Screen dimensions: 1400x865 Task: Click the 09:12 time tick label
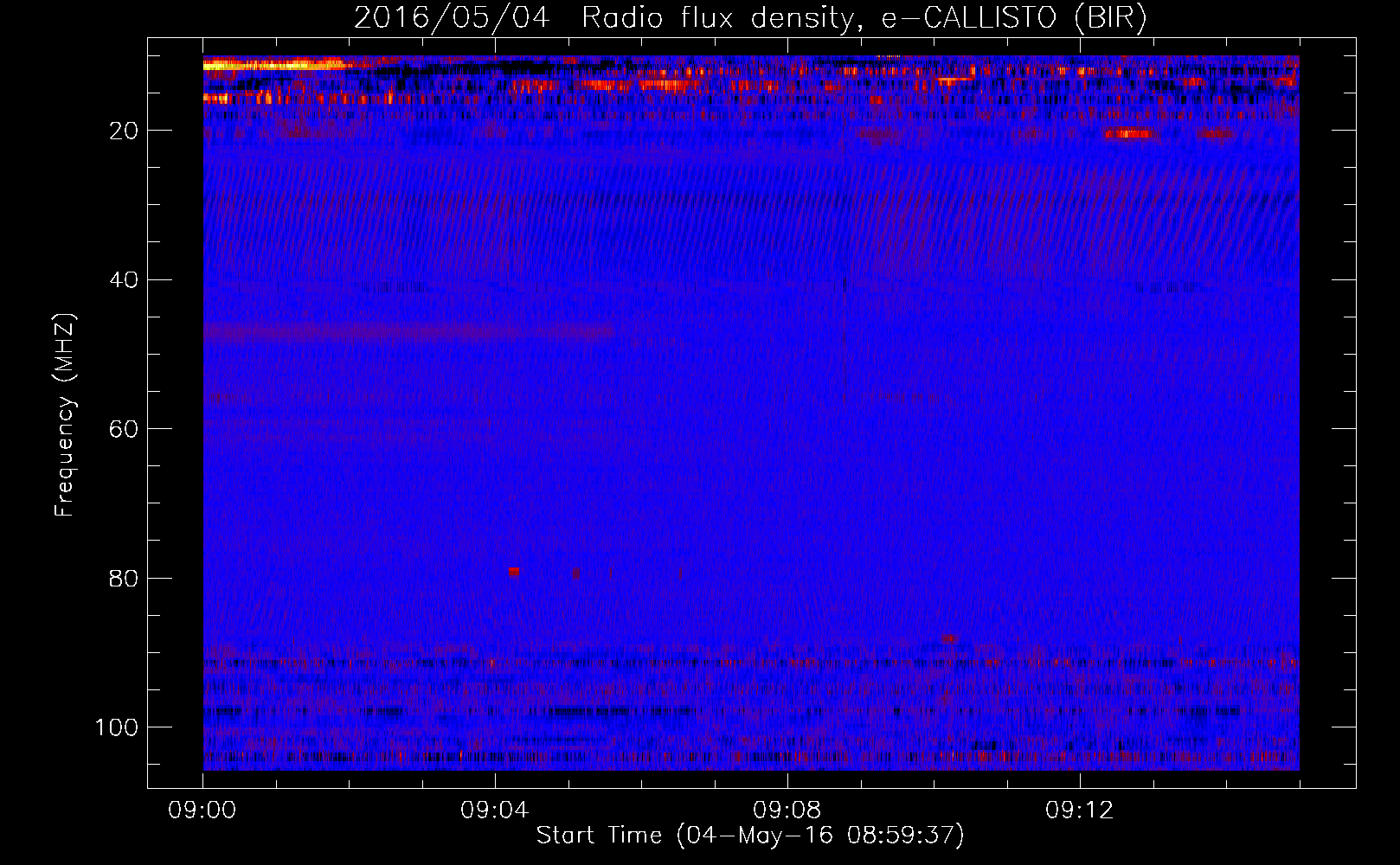tap(1080, 811)
